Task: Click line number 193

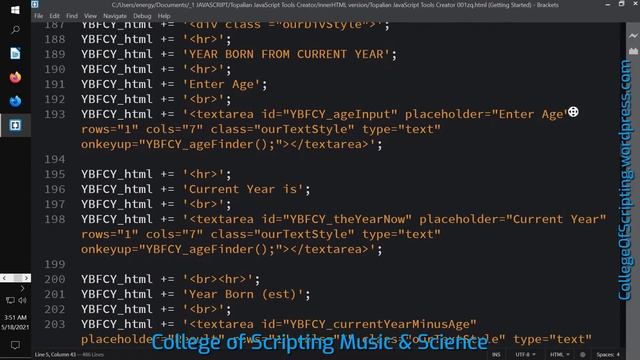Action: 55,114
